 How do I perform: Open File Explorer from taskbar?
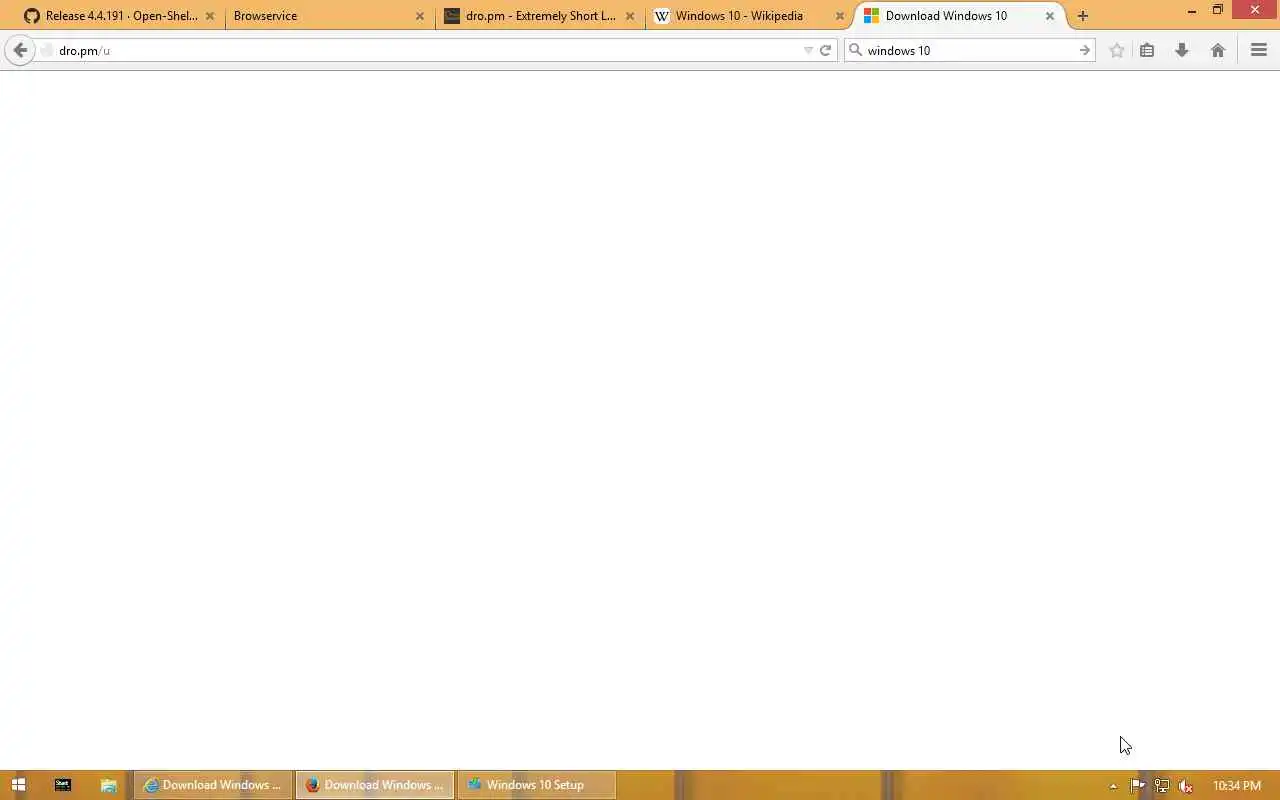109,785
